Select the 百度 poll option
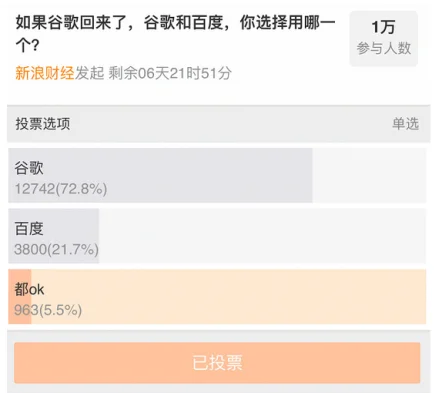This screenshot has height=393, width=443. [217, 236]
